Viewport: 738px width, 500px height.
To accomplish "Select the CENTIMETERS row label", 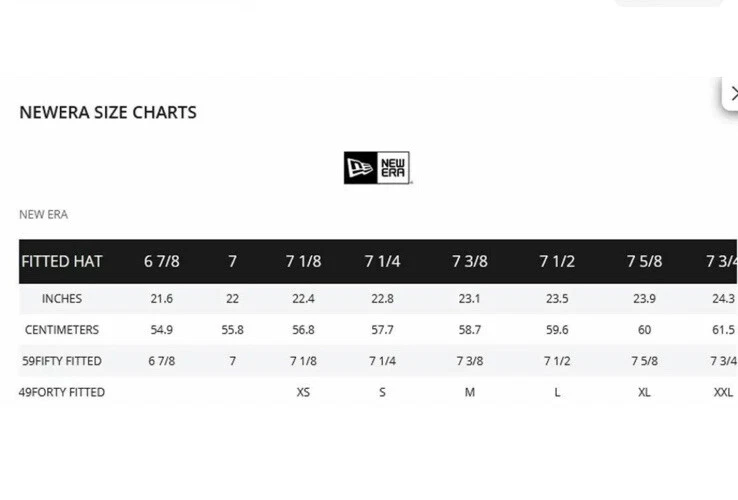I will [62, 330].
